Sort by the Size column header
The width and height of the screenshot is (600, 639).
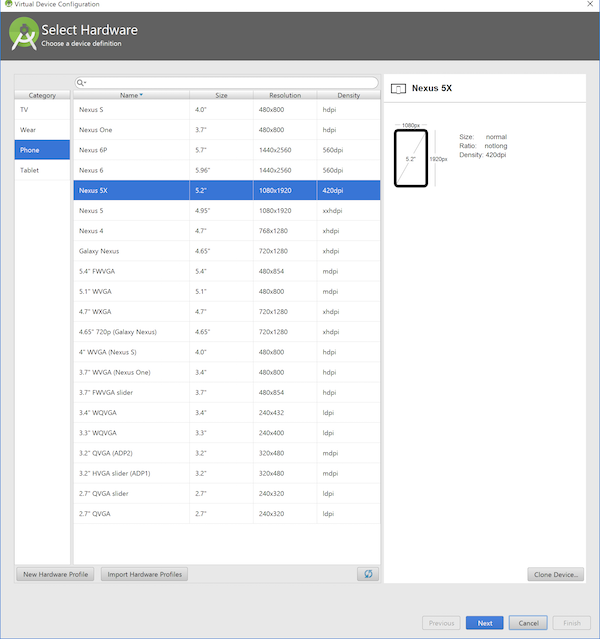221,95
